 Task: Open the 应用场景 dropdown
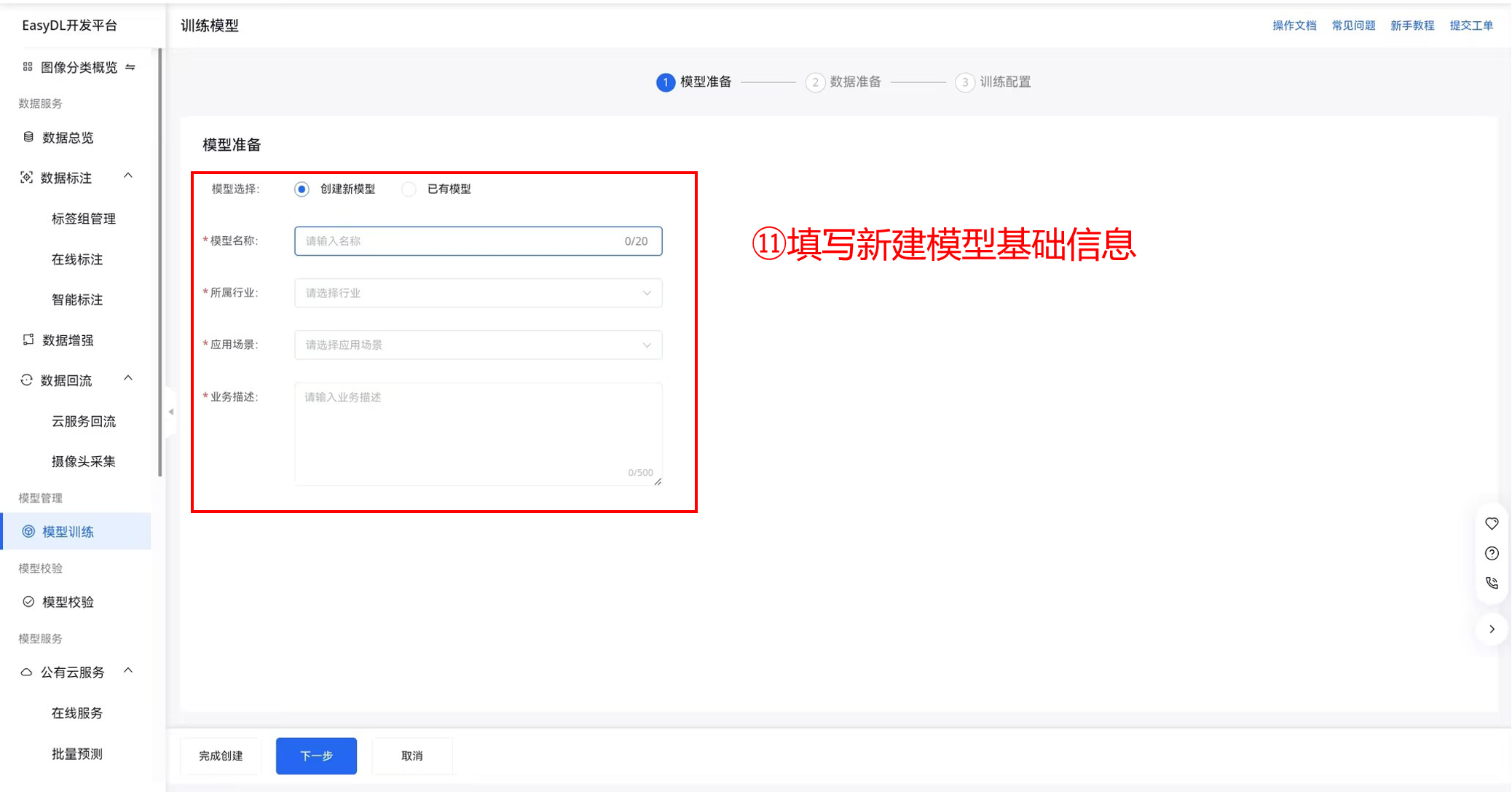(478, 345)
